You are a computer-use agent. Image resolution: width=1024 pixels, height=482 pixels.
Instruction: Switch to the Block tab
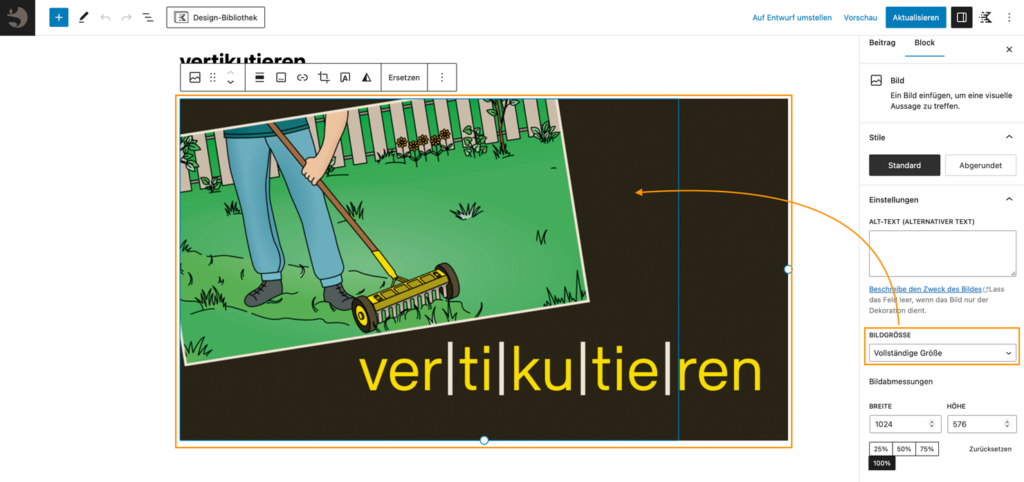tap(924, 43)
